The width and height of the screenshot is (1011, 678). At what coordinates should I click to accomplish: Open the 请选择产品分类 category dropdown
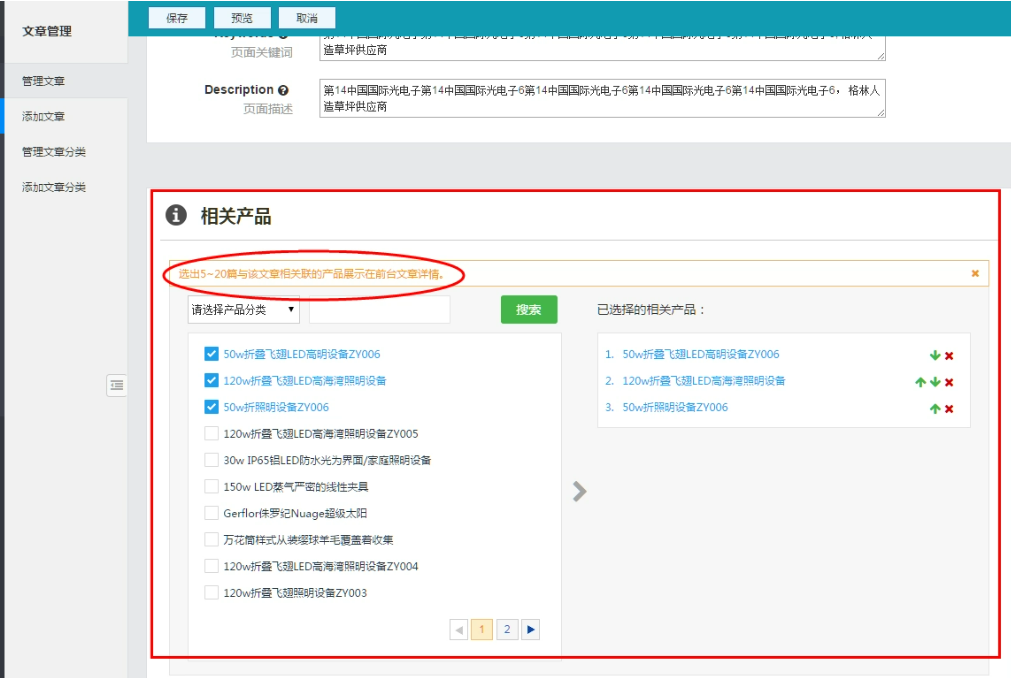(244, 310)
